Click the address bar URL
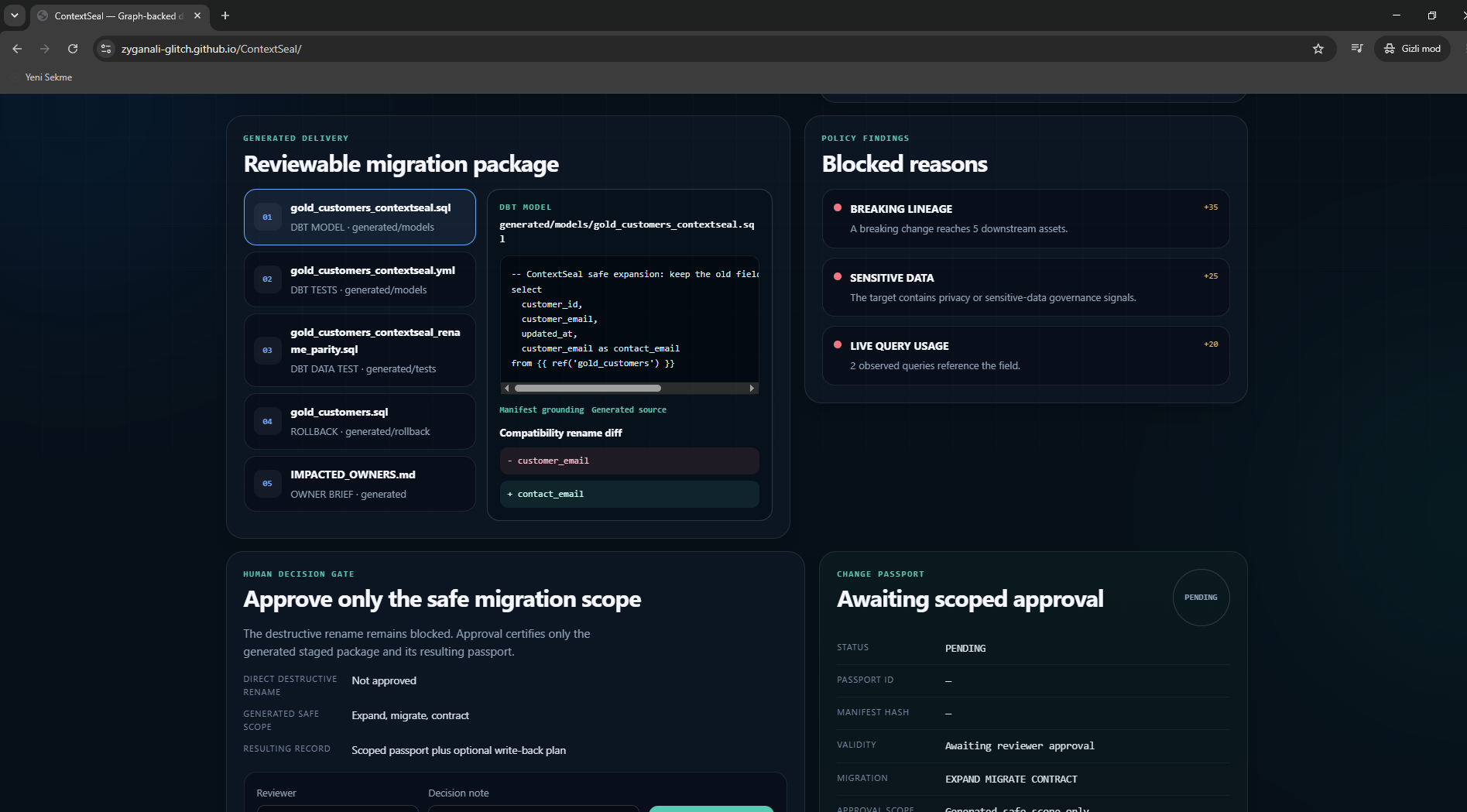This screenshot has width=1467, height=812. 211,49
